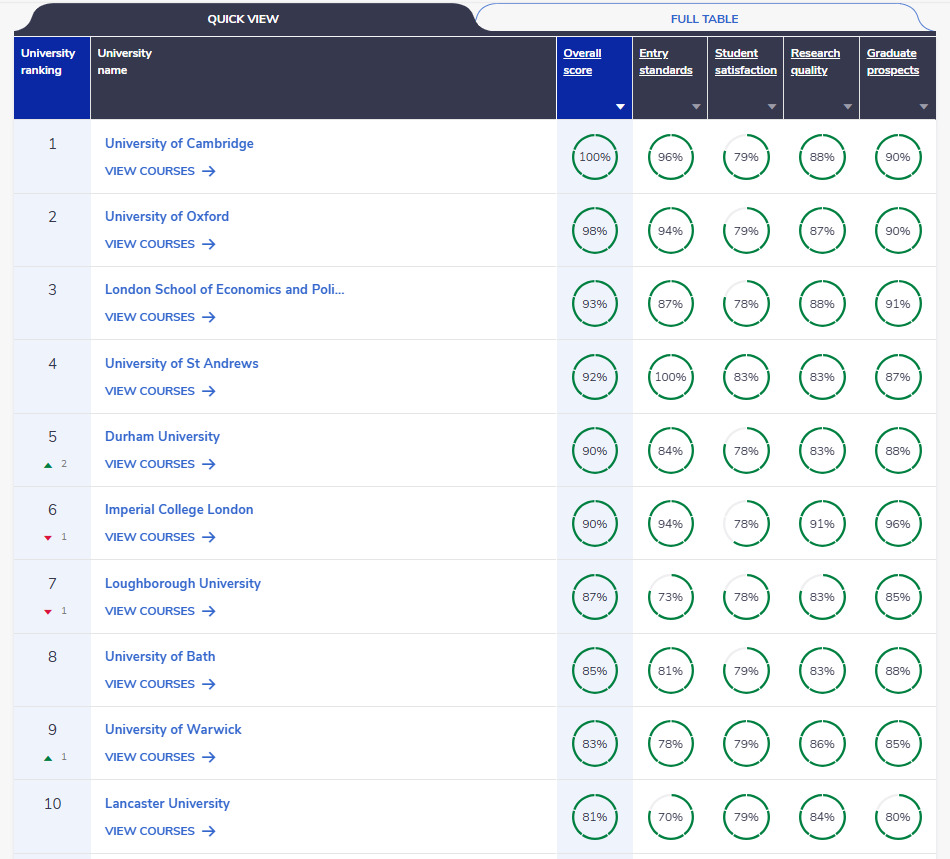Sort by Student satisfaction dropdown arrow

click(772, 106)
